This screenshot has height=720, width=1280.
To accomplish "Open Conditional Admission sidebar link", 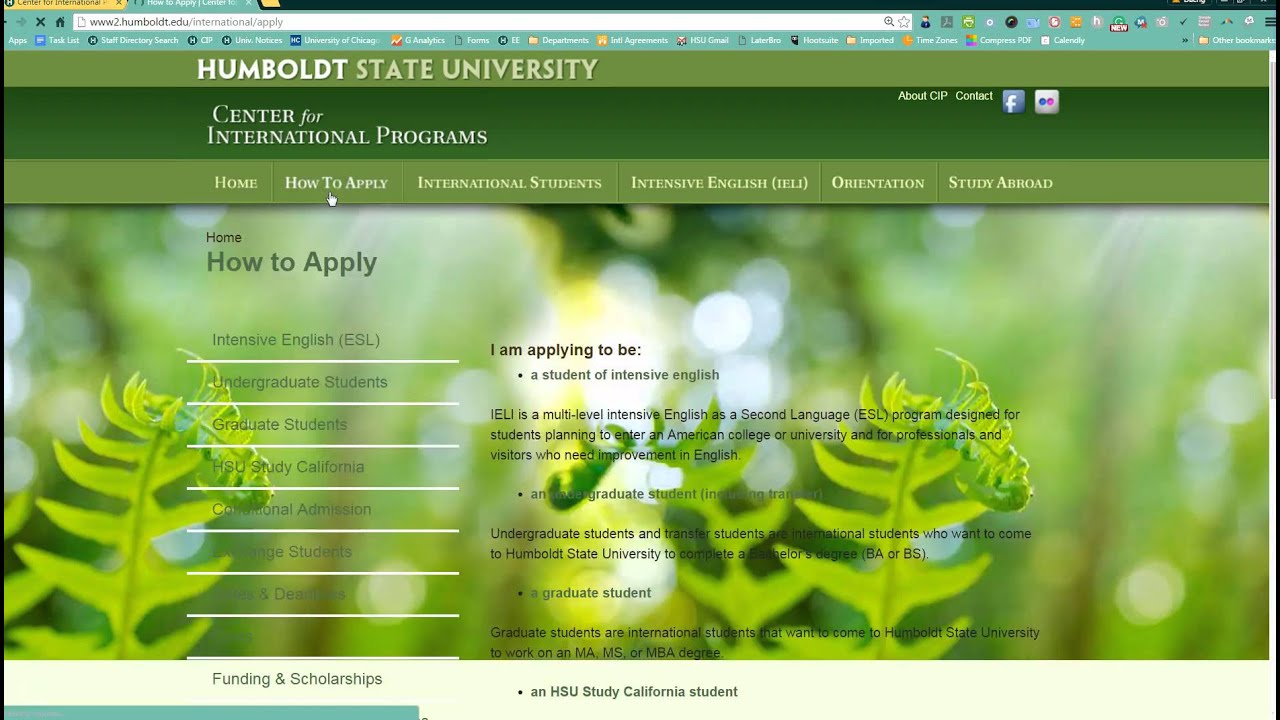I will tap(292, 509).
